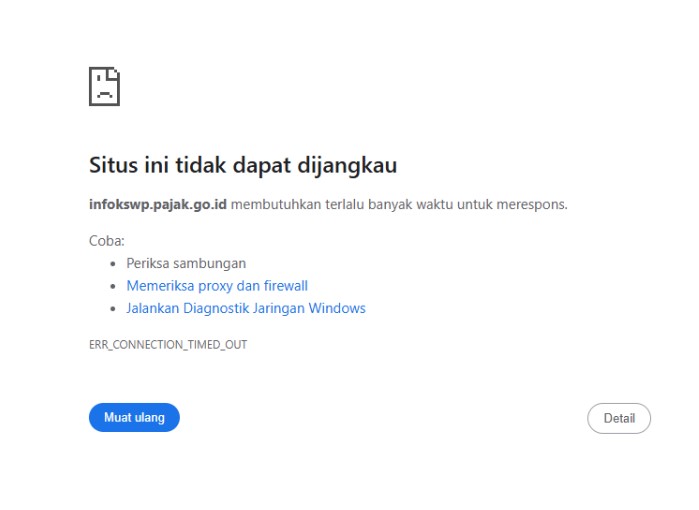Click the blue Muat ulang button
This screenshot has height=510, width=699.
tap(134, 417)
